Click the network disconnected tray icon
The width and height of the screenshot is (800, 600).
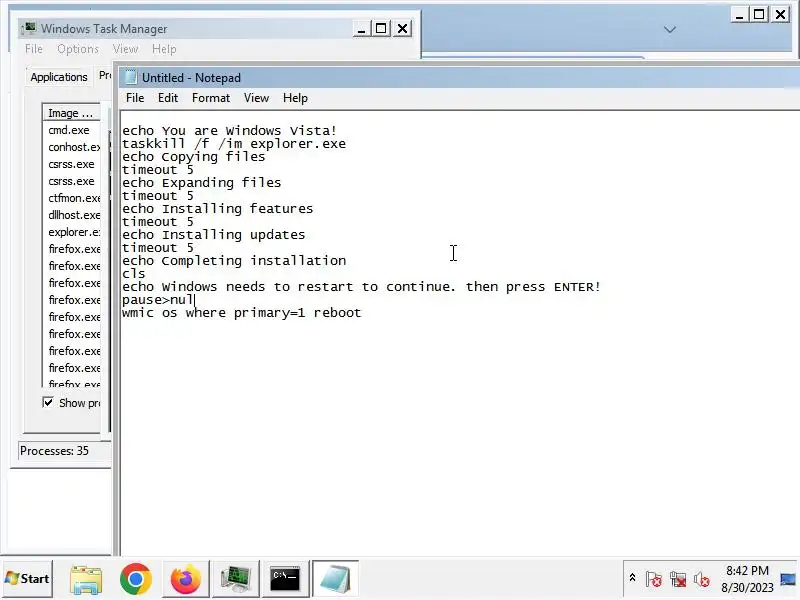[x=678, y=580]
